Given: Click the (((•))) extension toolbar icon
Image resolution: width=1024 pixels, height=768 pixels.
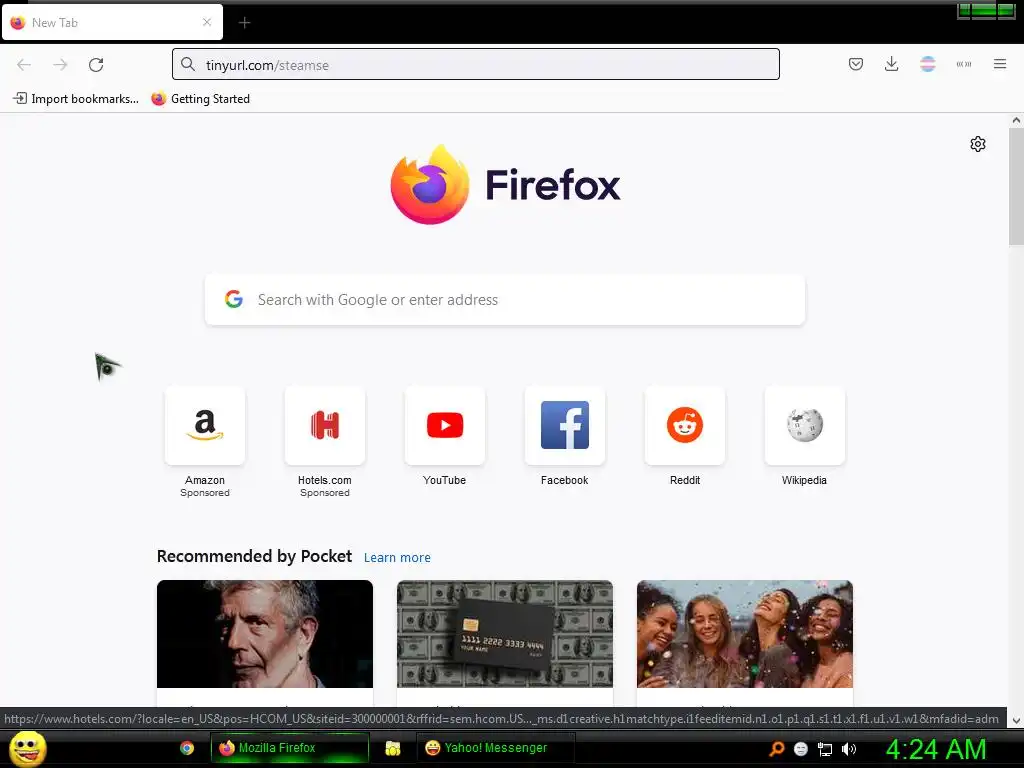Looking at the screenshot, I should [964, 64].
